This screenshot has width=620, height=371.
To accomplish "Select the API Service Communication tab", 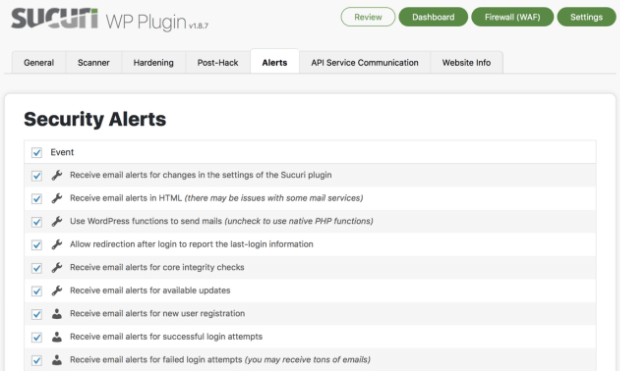I will [x=365, y=62].
